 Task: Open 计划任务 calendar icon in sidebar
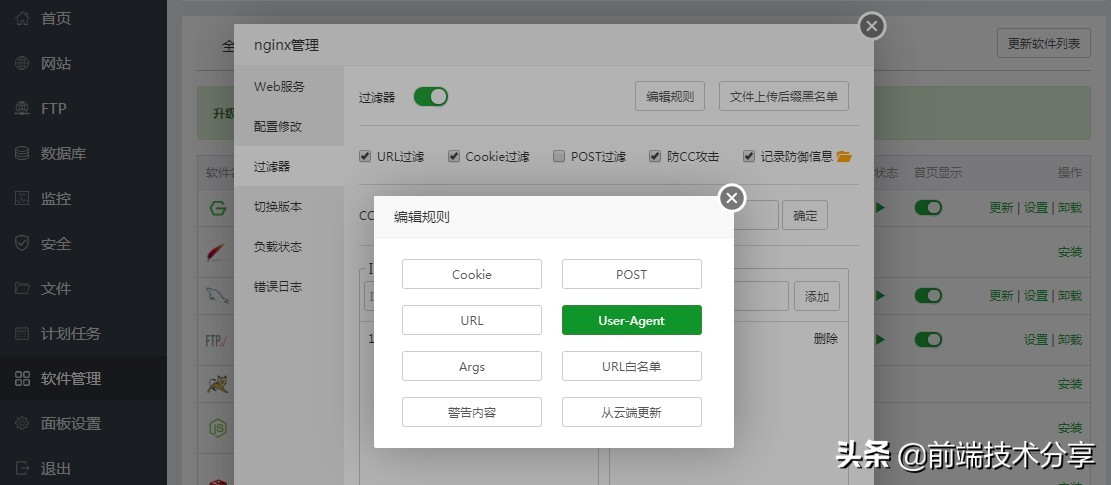(x=22, y=333)
